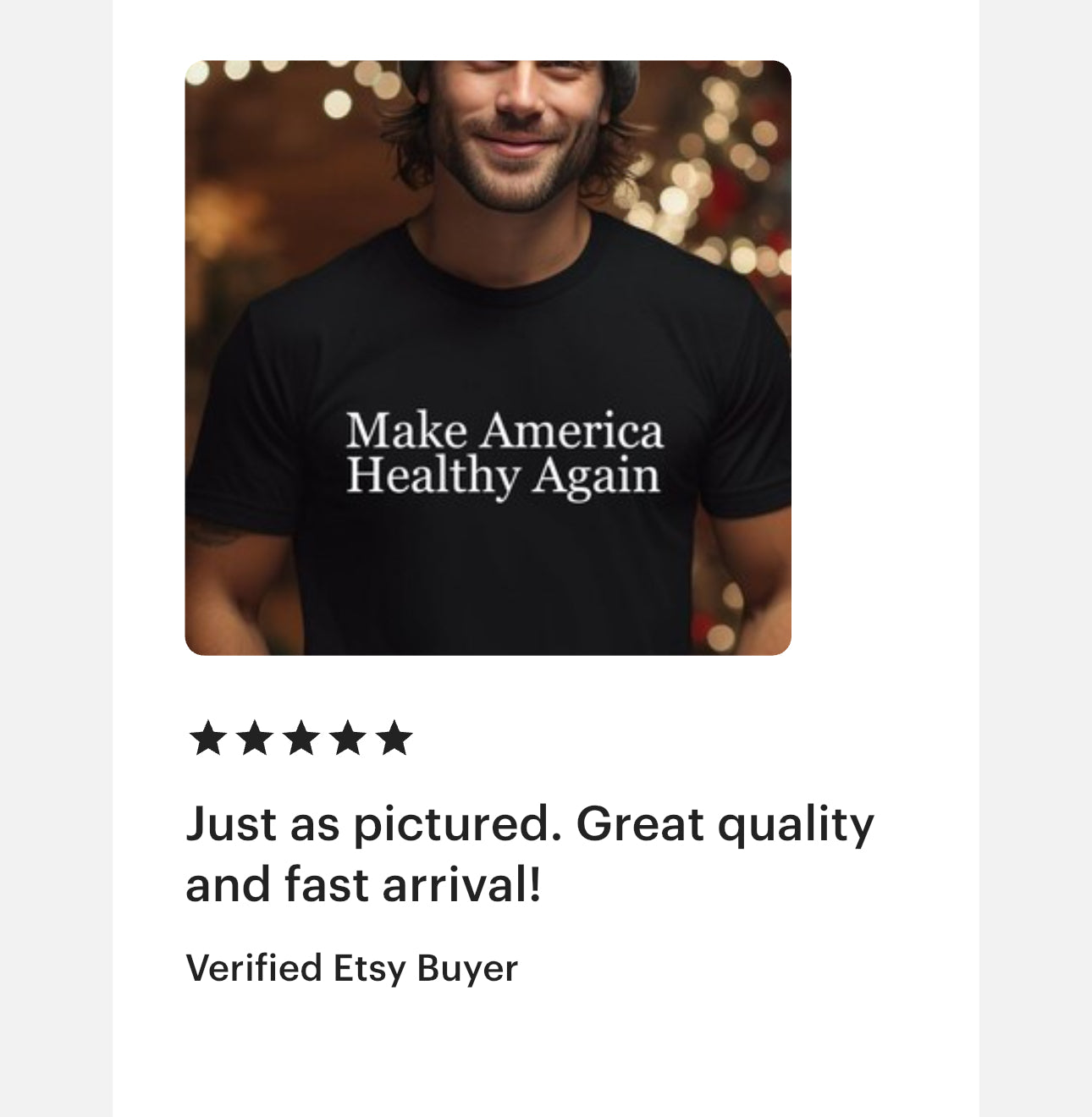The width and height of the screenshot is (1092, 1117).
Task: Click 'and fast arrival!' review line
Action: click(x=363, y=885)
